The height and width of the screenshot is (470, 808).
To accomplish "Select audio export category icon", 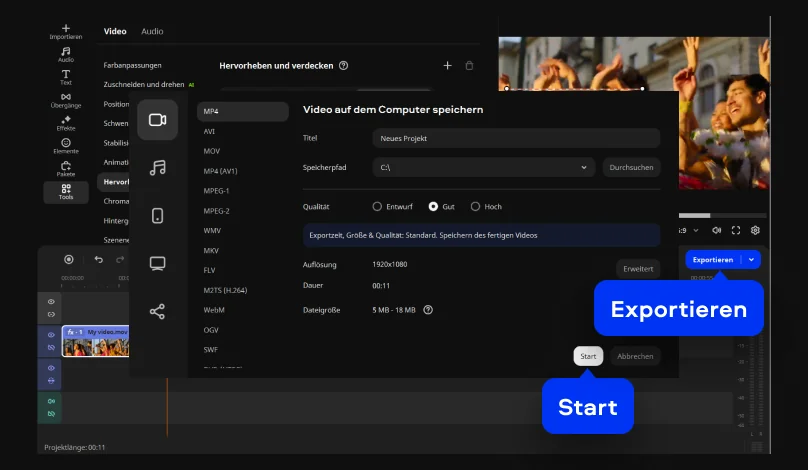I will [157, 167].
